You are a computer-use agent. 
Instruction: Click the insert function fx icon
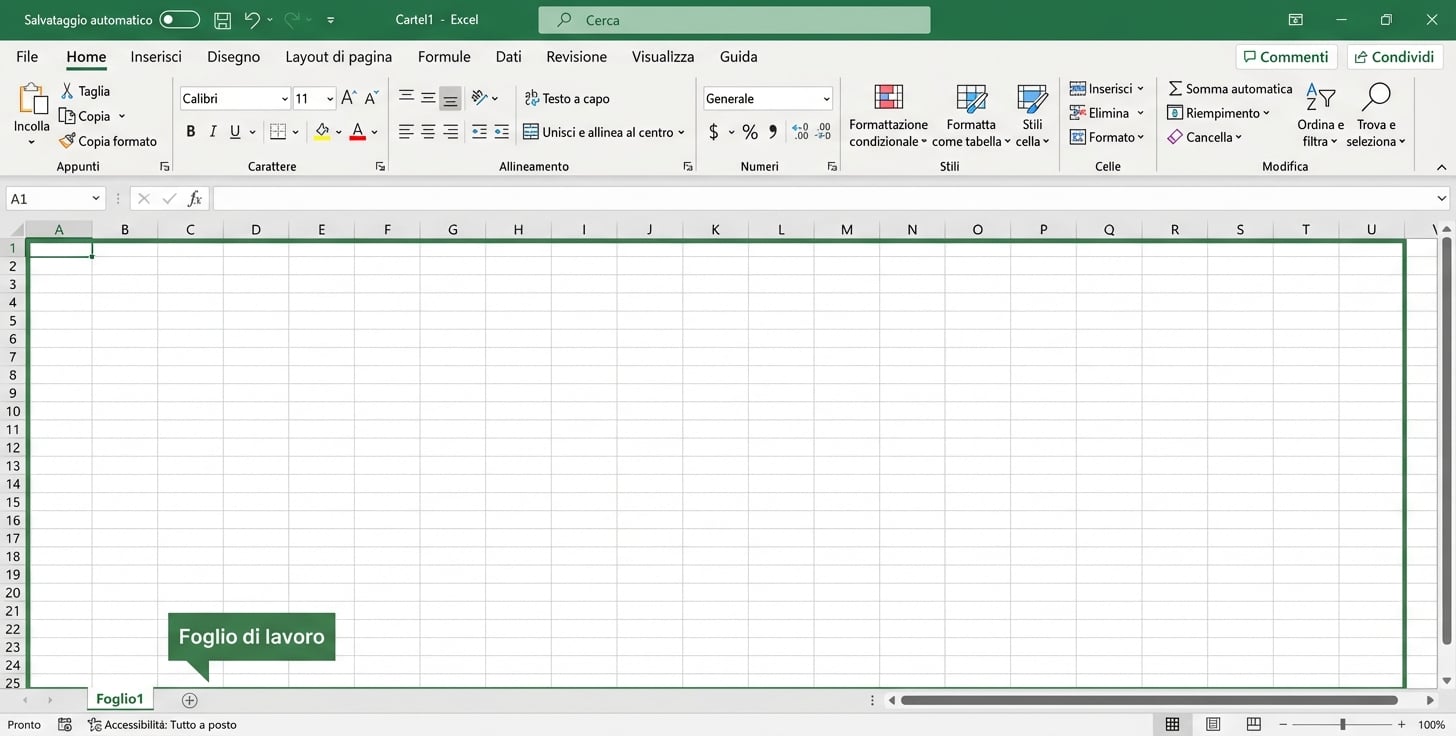point(195,199)
